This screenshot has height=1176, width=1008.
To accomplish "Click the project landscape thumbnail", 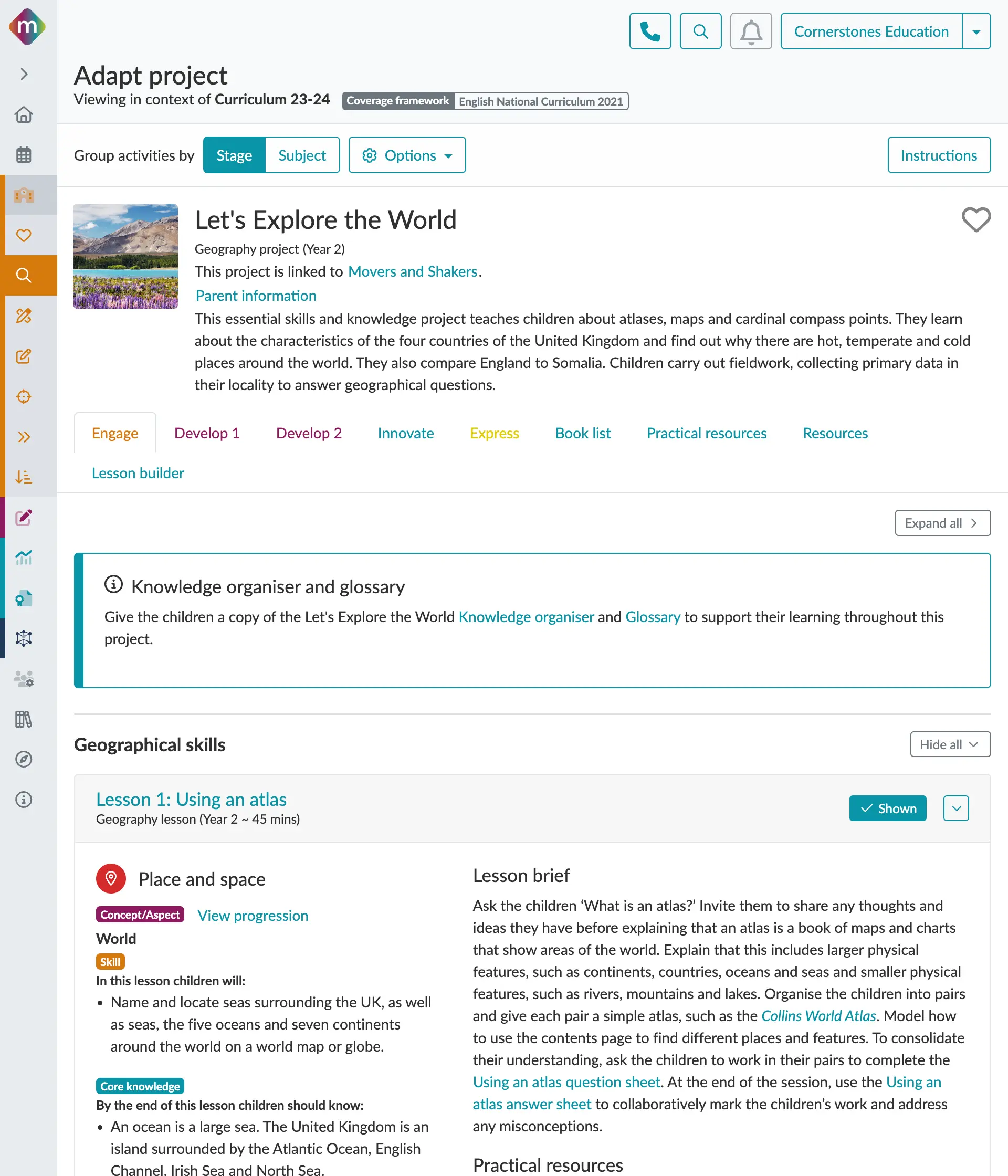I will point(125,256).
